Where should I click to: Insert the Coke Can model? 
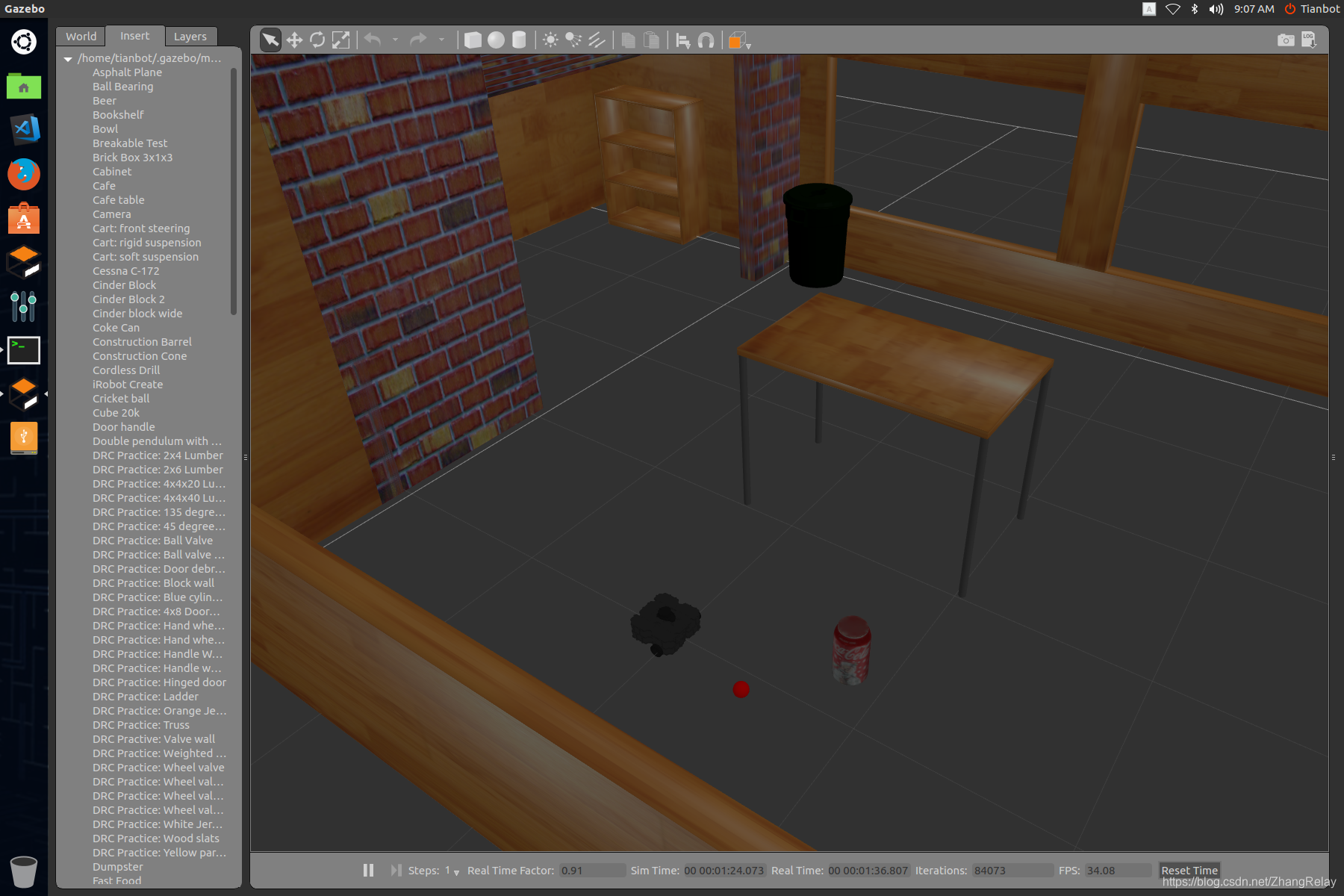[x=116, y=328]
